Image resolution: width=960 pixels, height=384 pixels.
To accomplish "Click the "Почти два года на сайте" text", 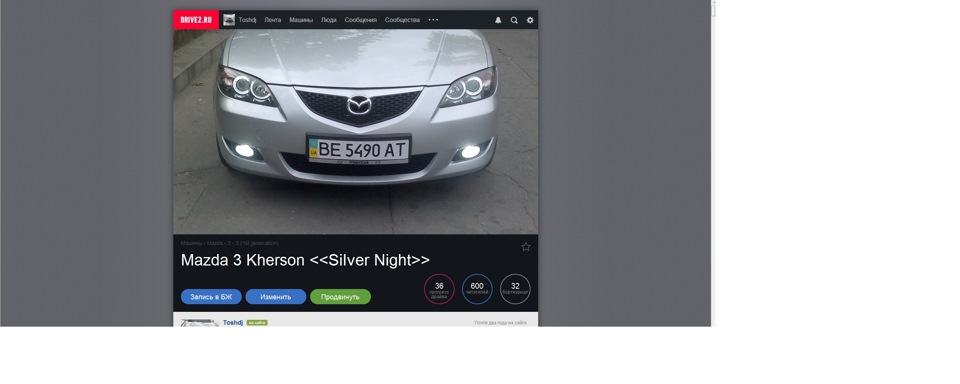I will pos(500,323).
